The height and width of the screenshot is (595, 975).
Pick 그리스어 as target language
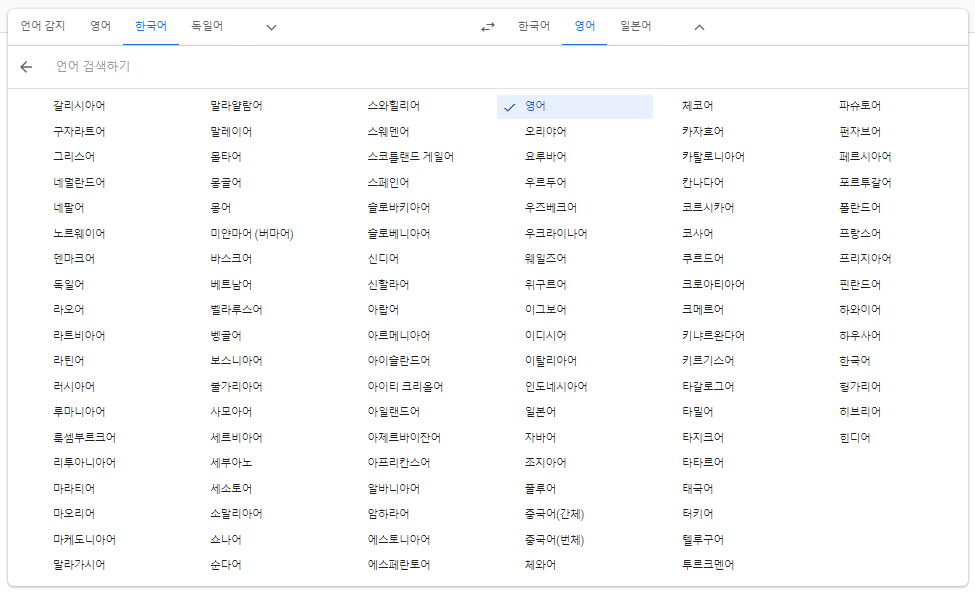pos(74,157)
